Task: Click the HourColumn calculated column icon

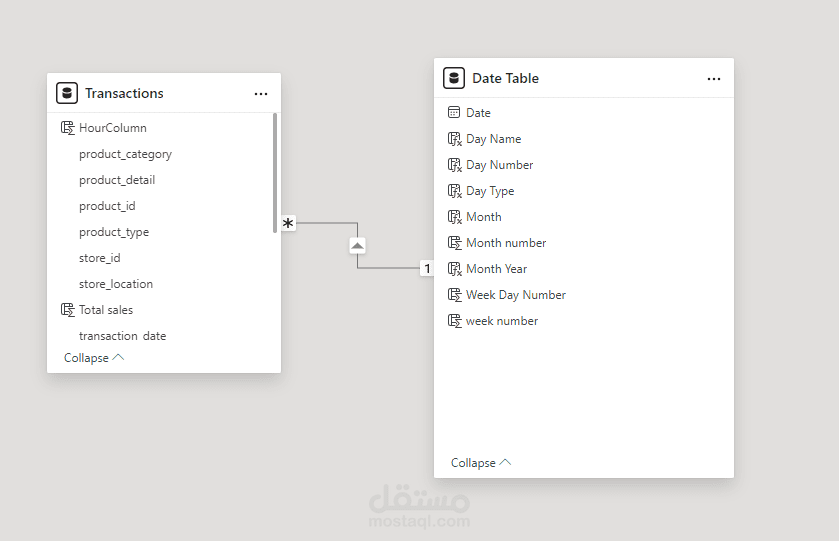Action: point(68,128)
